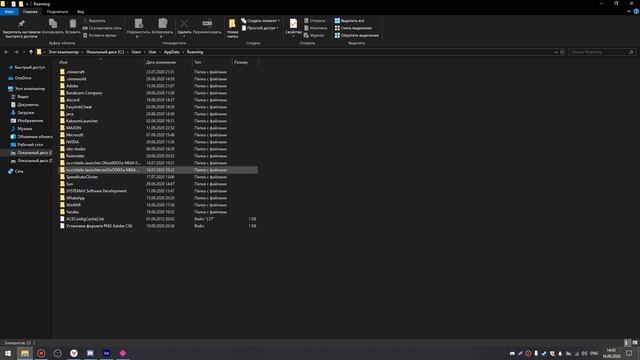Click the New Folder icon
This screenshot has height=360, width=640.
pyautogui.click(x=232, y=24)
